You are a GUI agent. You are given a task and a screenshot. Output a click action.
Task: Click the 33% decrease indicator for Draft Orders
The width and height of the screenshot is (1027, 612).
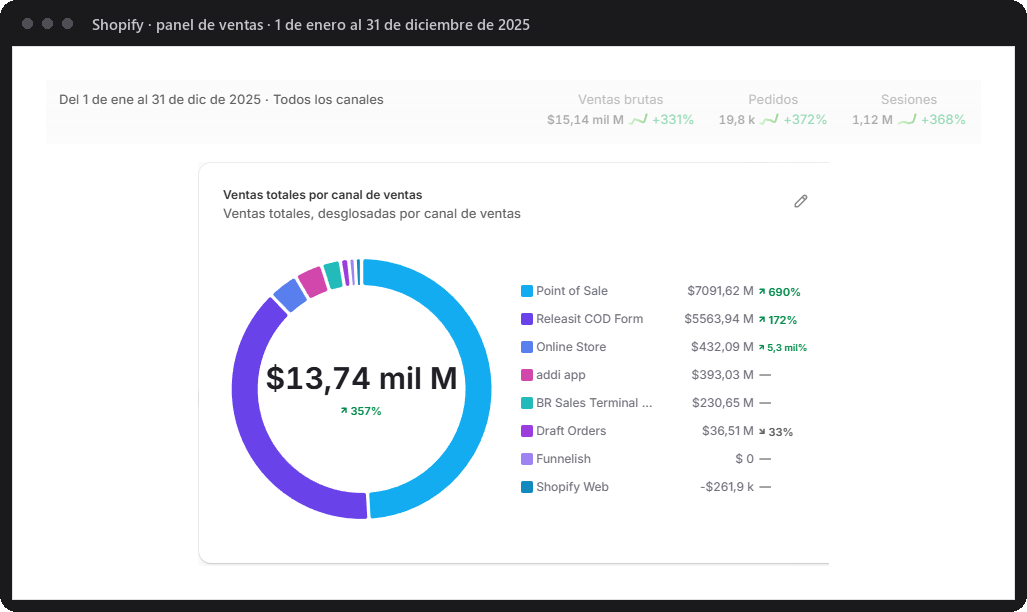click(x=775, y=432)
